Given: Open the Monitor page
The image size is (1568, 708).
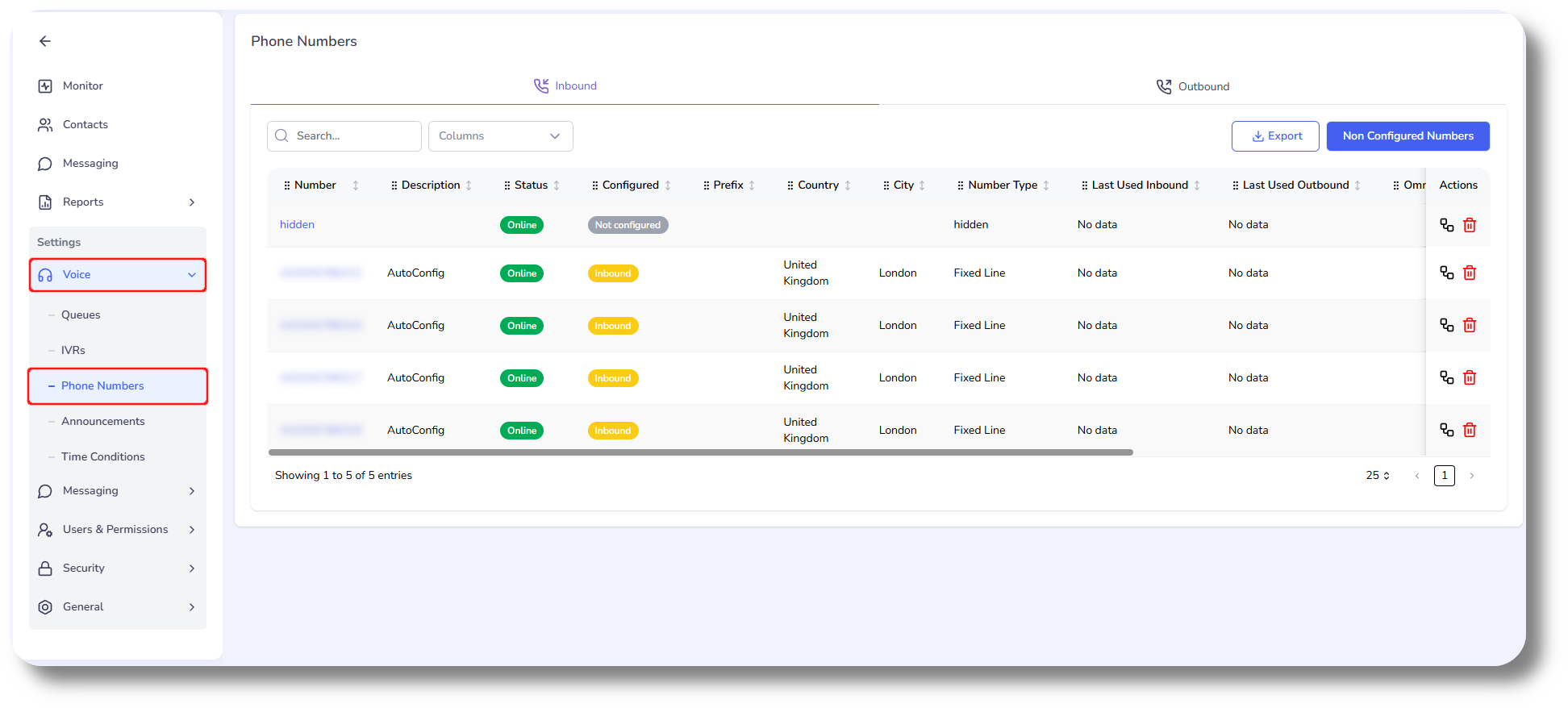Looking at the screenshot, I should pos(82,86).
